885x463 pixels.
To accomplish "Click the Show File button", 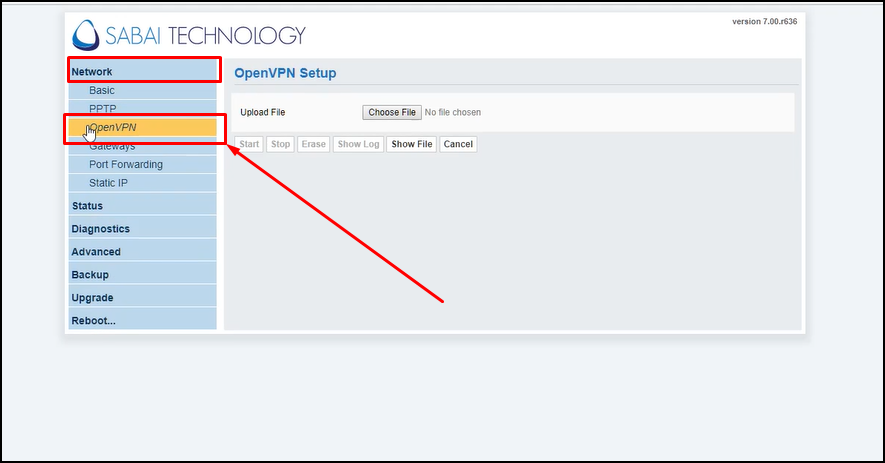I will pyautogui.click(x=411, y=144).
